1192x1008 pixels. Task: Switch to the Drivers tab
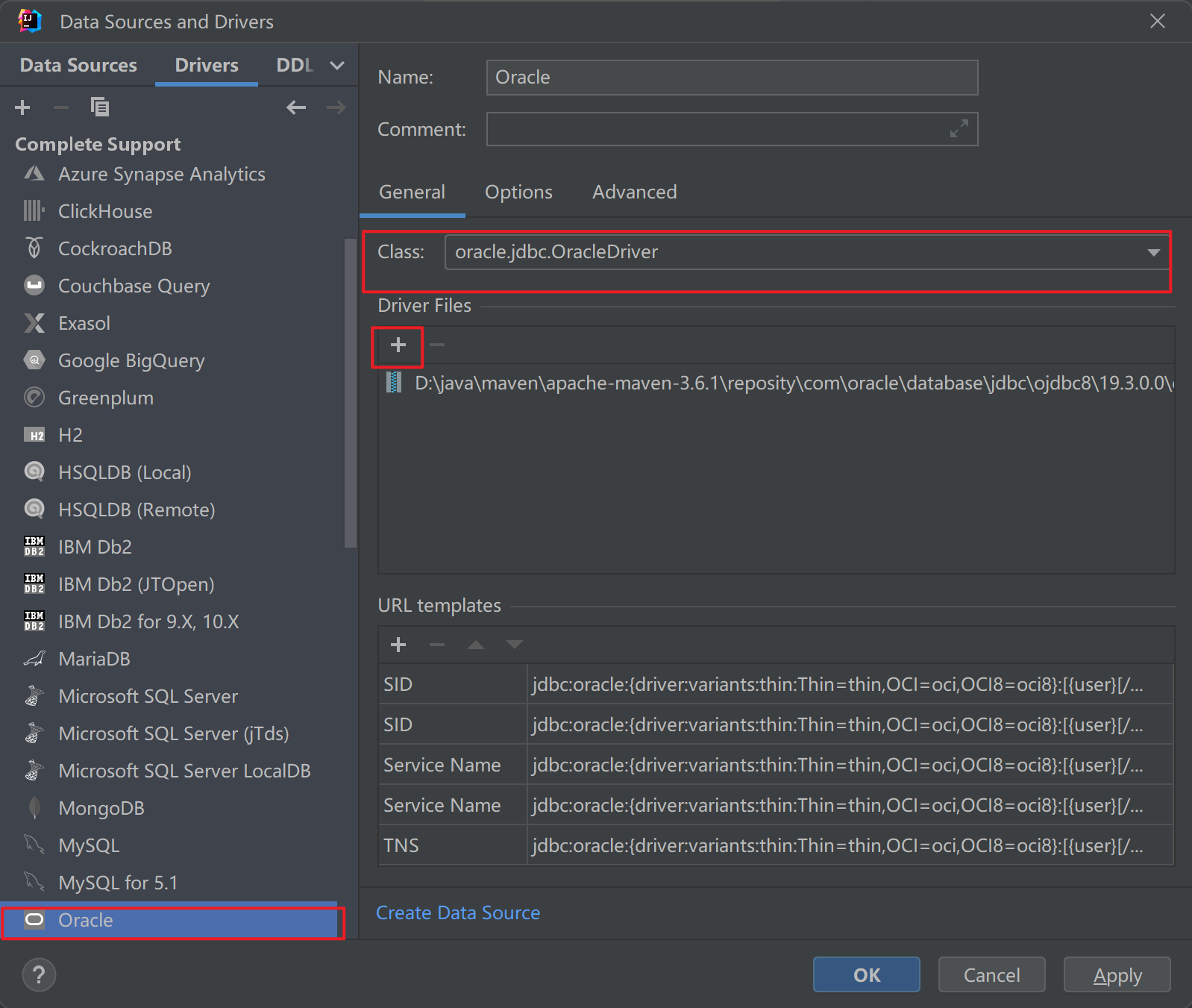[207, 65]
